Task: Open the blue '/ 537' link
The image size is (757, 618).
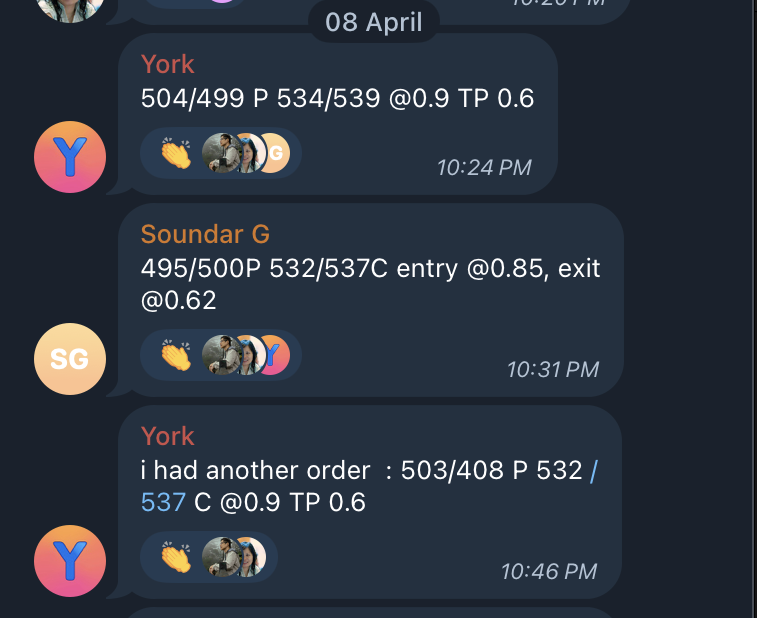Action: (x=163, y=502)
